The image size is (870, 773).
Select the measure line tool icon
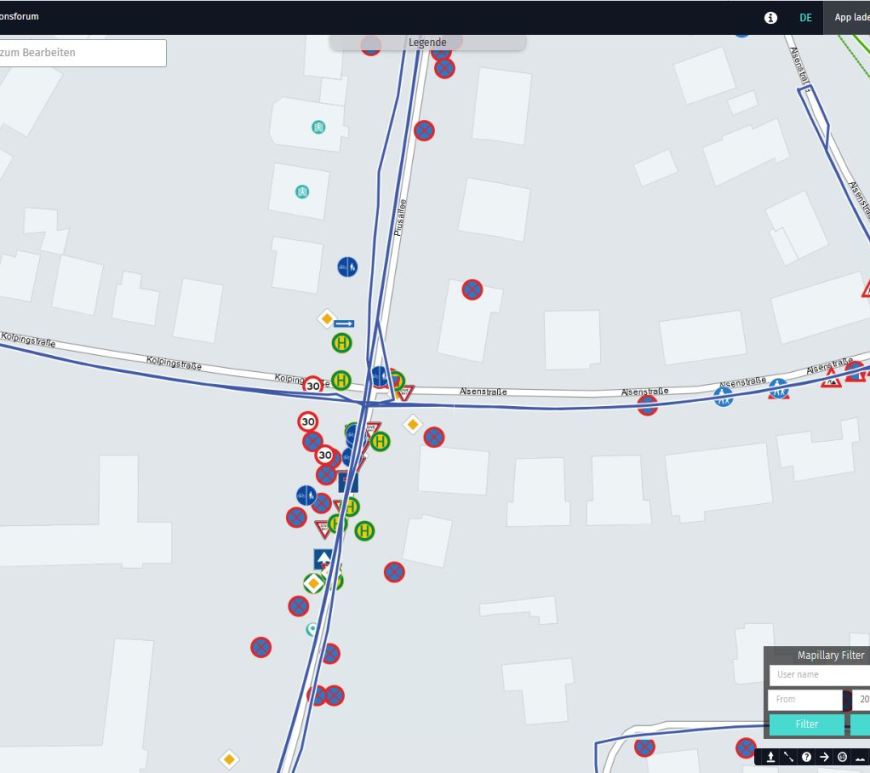tap(789, 757)
